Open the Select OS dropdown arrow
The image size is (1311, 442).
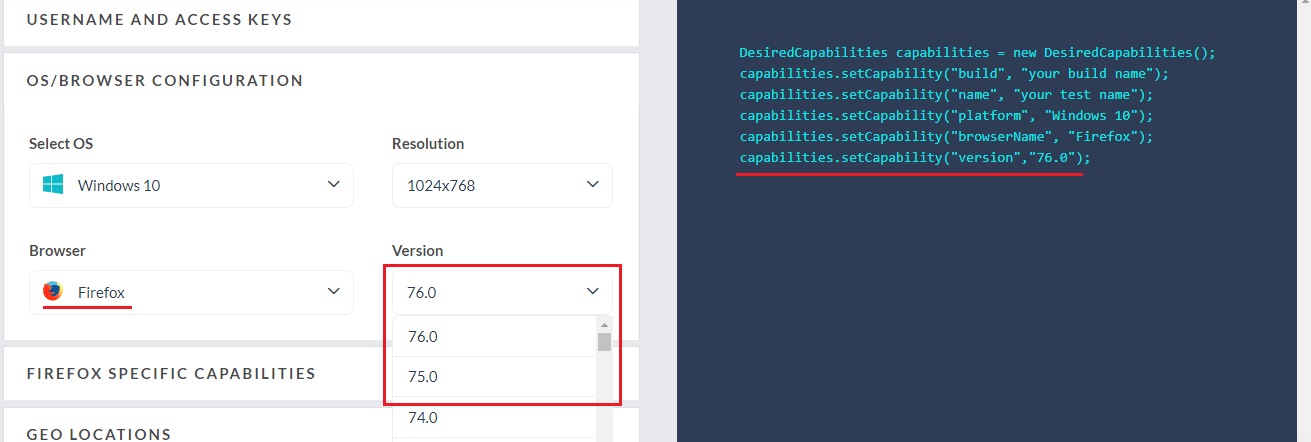334,185
